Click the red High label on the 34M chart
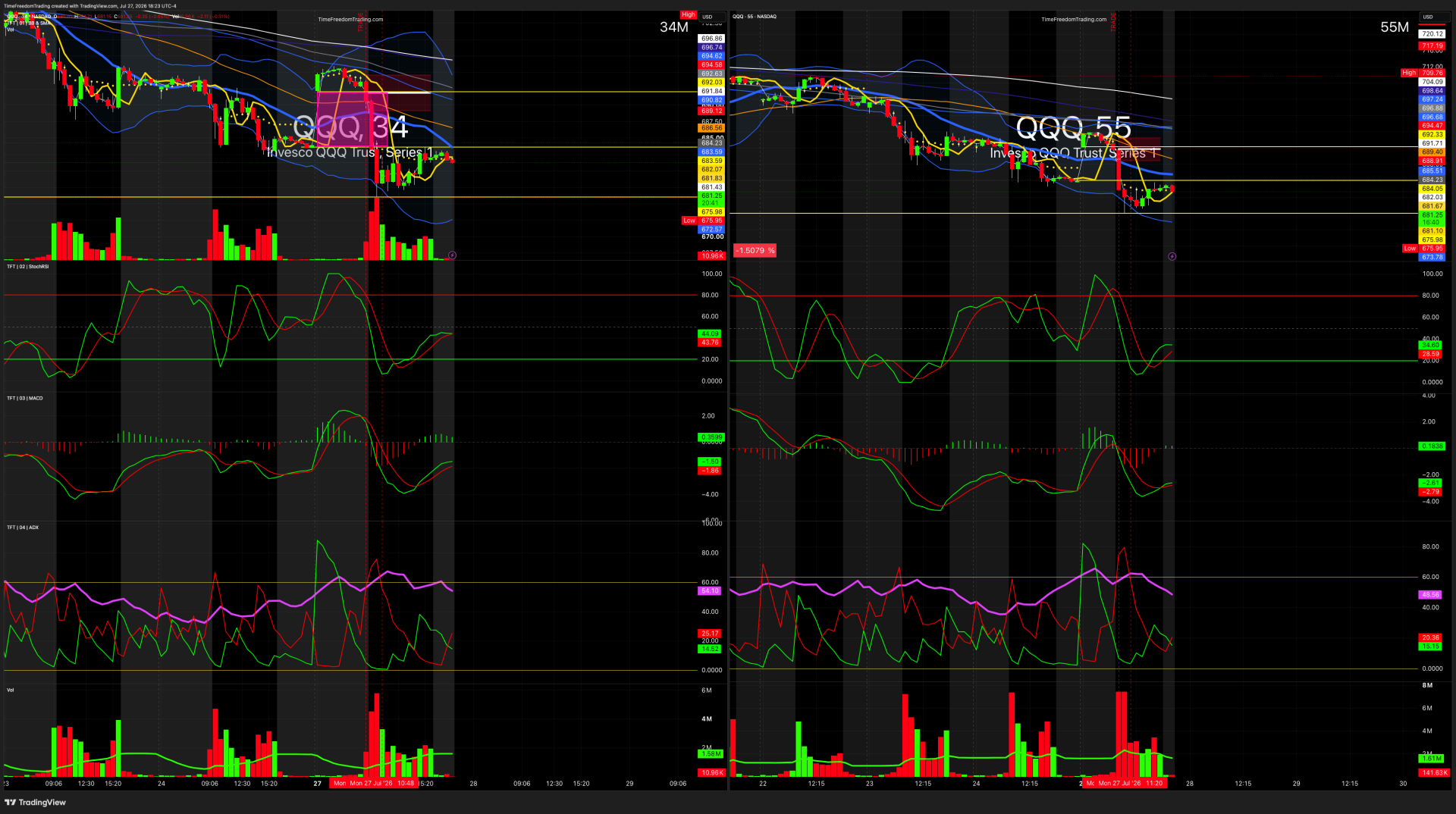 click(688, 14)
